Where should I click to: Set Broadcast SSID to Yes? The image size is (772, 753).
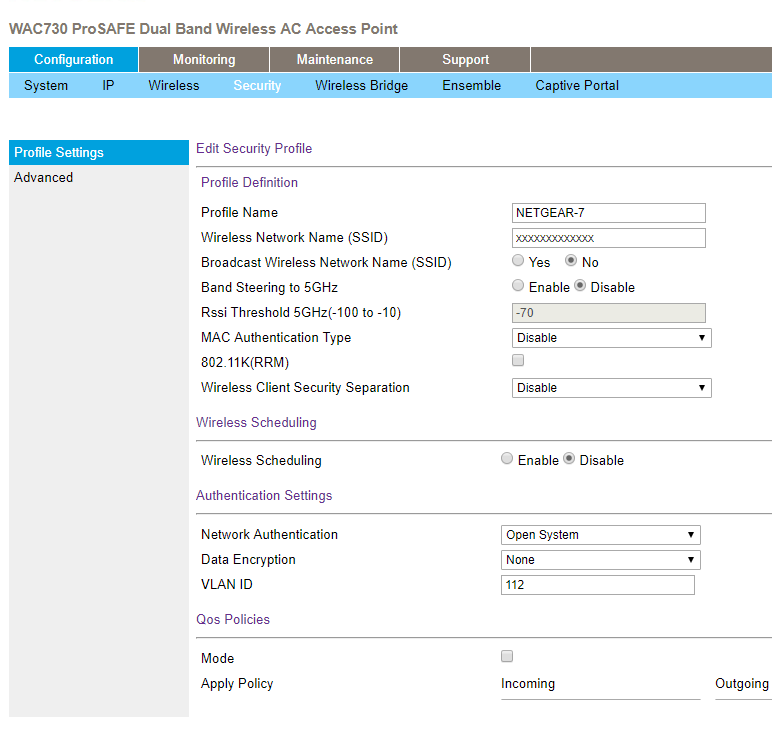coord(518,261)
